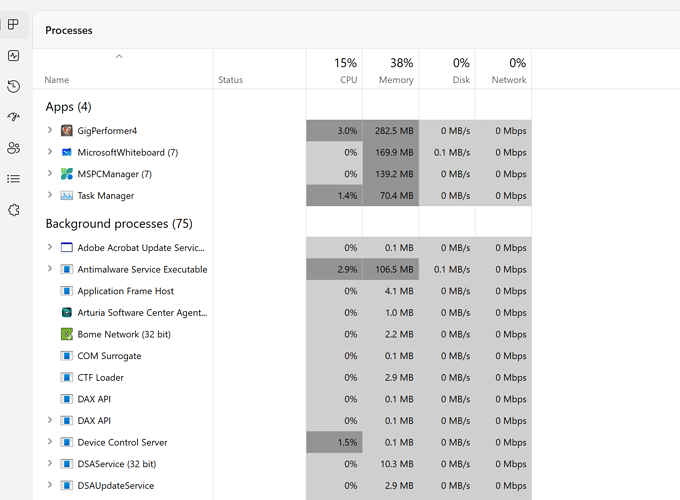Click Application Frame Host memory 4.1 MB
Image resolution: width=680 pixels, height=500 pixels.
click(399, 291)
